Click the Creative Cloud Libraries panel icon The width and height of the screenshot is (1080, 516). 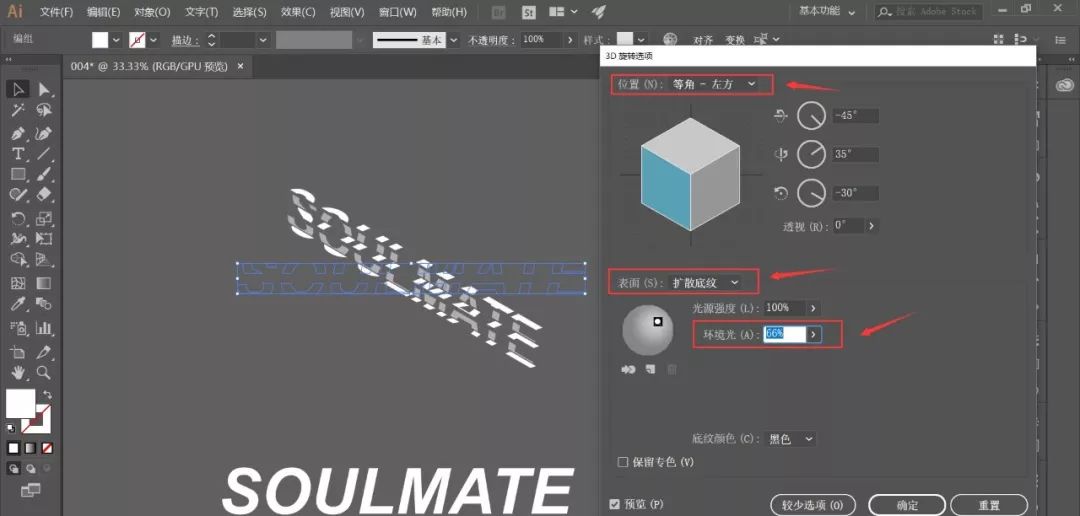(x=1064, y=86)
